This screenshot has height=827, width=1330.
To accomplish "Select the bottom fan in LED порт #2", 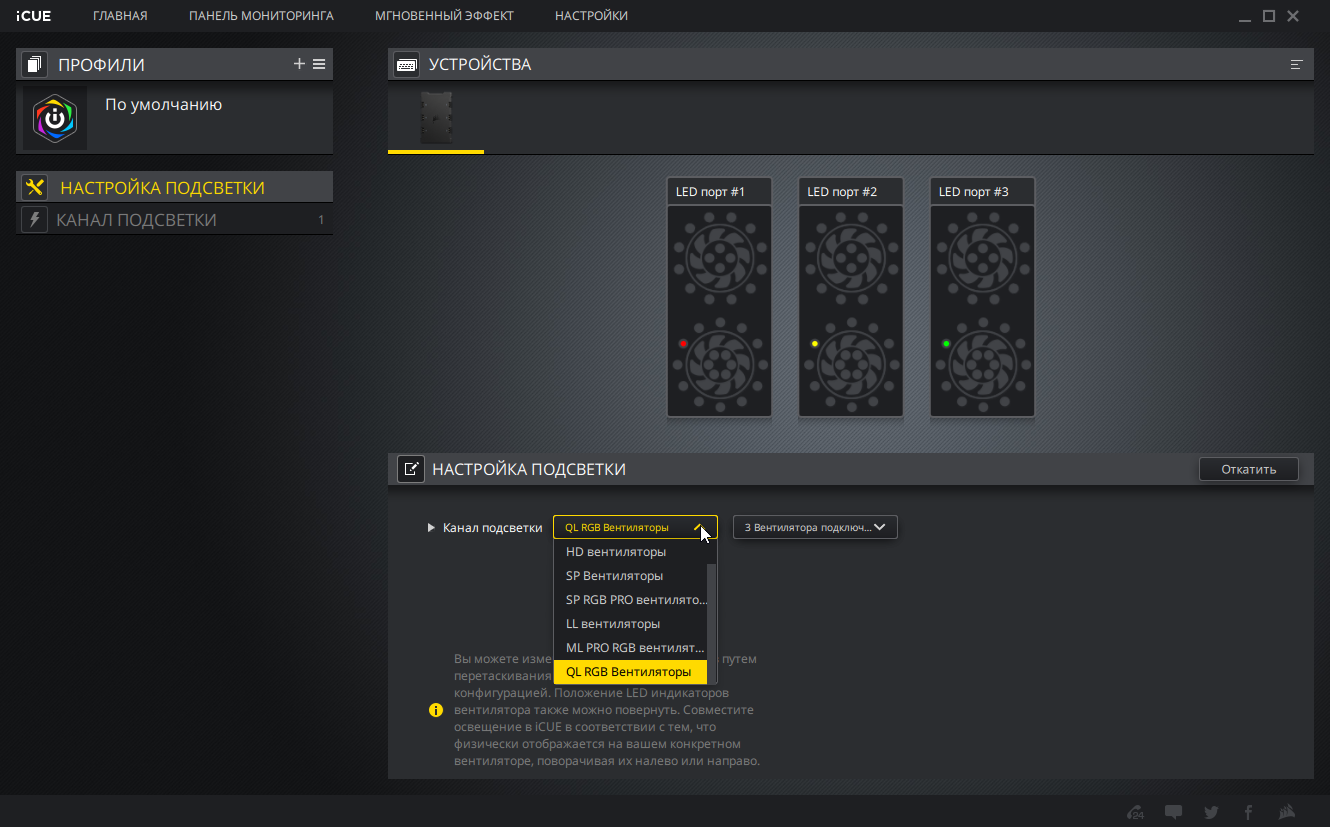I will pos(851,364).
